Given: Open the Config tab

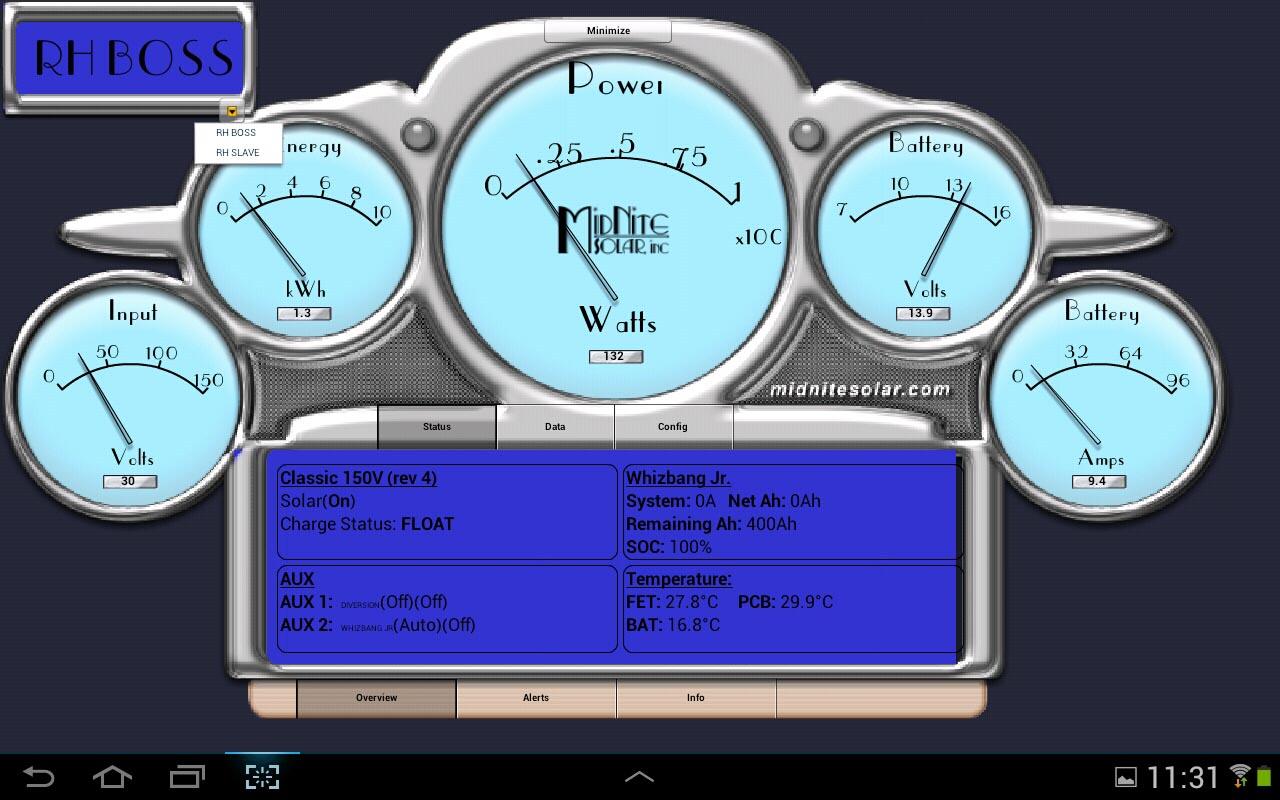Looking at the screenshot, I should coord(673,427).
